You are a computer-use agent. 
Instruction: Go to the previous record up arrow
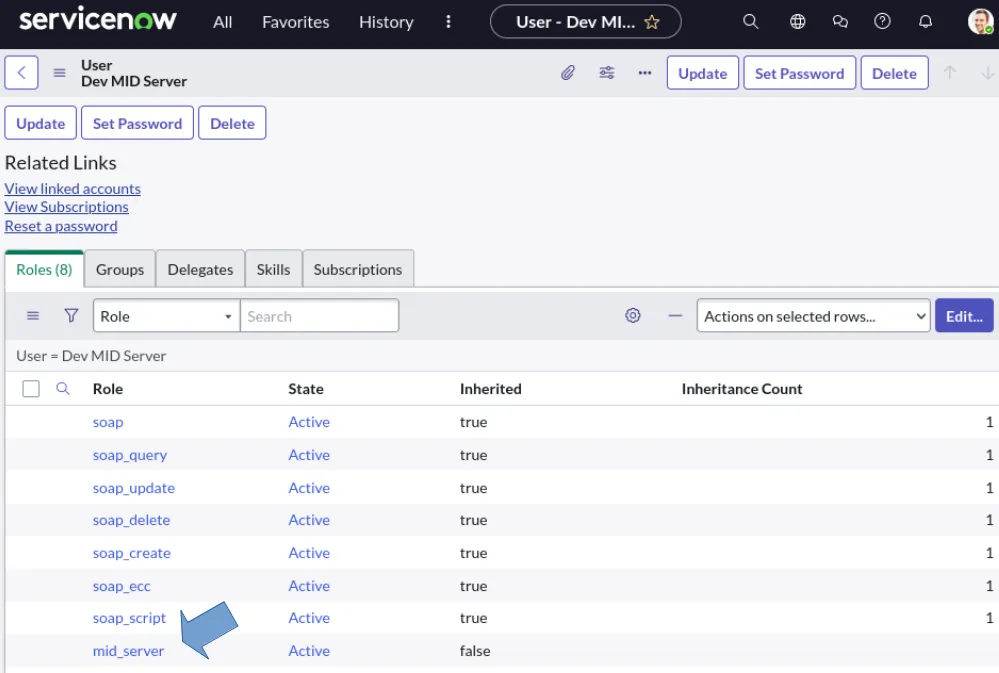(x=949, y=73)
